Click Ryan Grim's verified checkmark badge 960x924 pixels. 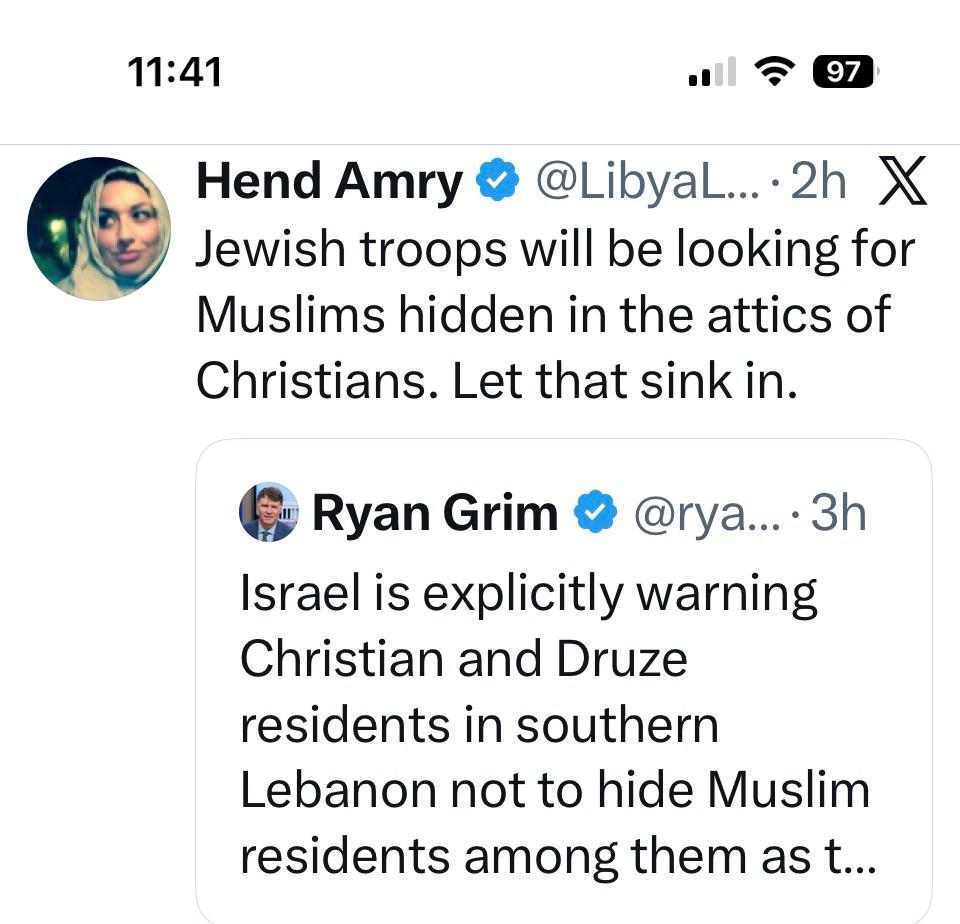click(594, 513)
